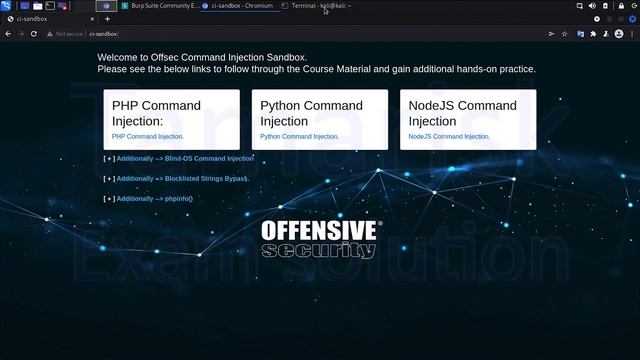The height and width of the screenshot is (360, 640).
Task: Click the Not secure warning icon
Action: [50, 34]
